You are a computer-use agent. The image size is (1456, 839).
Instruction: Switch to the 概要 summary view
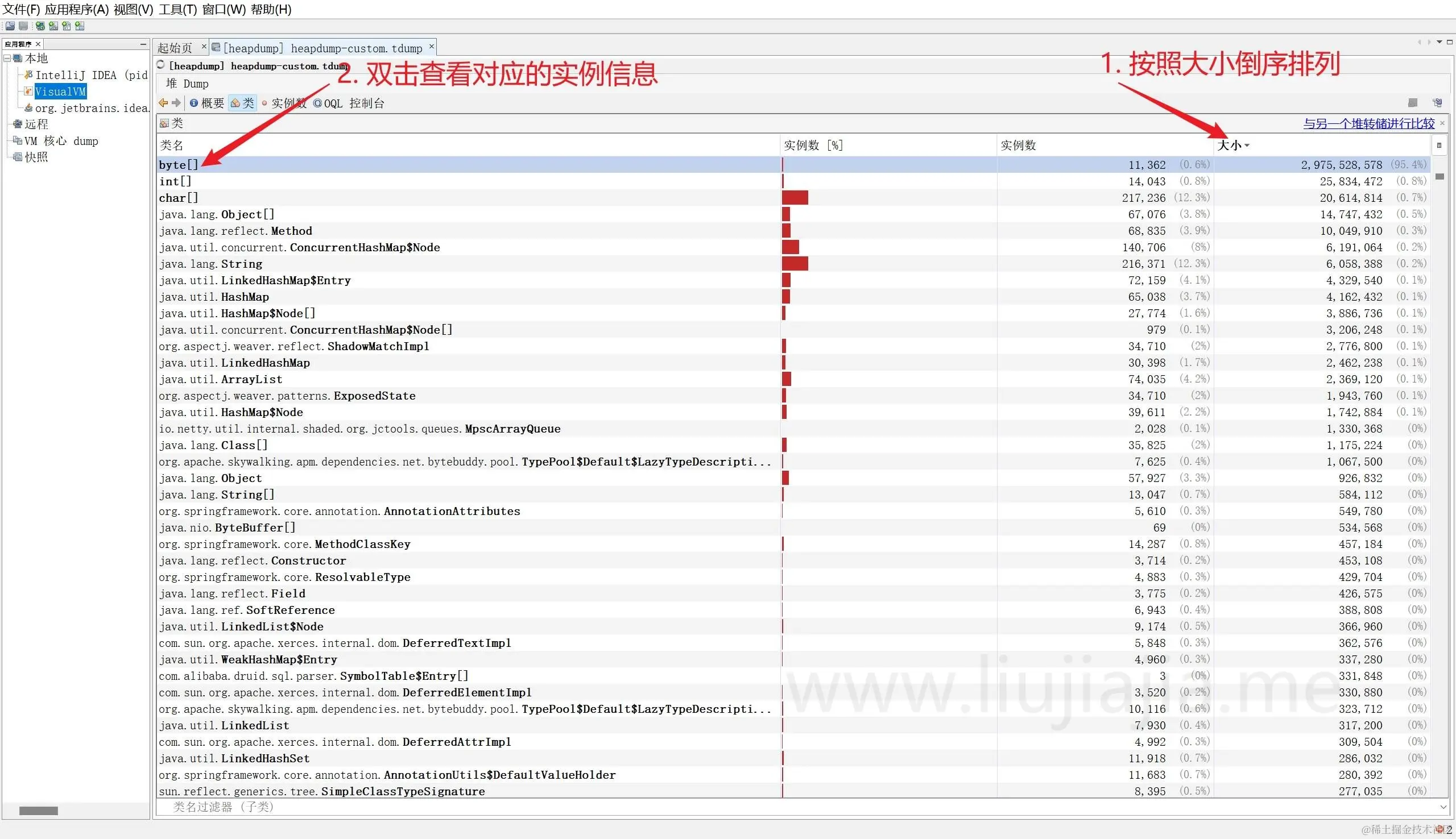(x=207, y=103)
